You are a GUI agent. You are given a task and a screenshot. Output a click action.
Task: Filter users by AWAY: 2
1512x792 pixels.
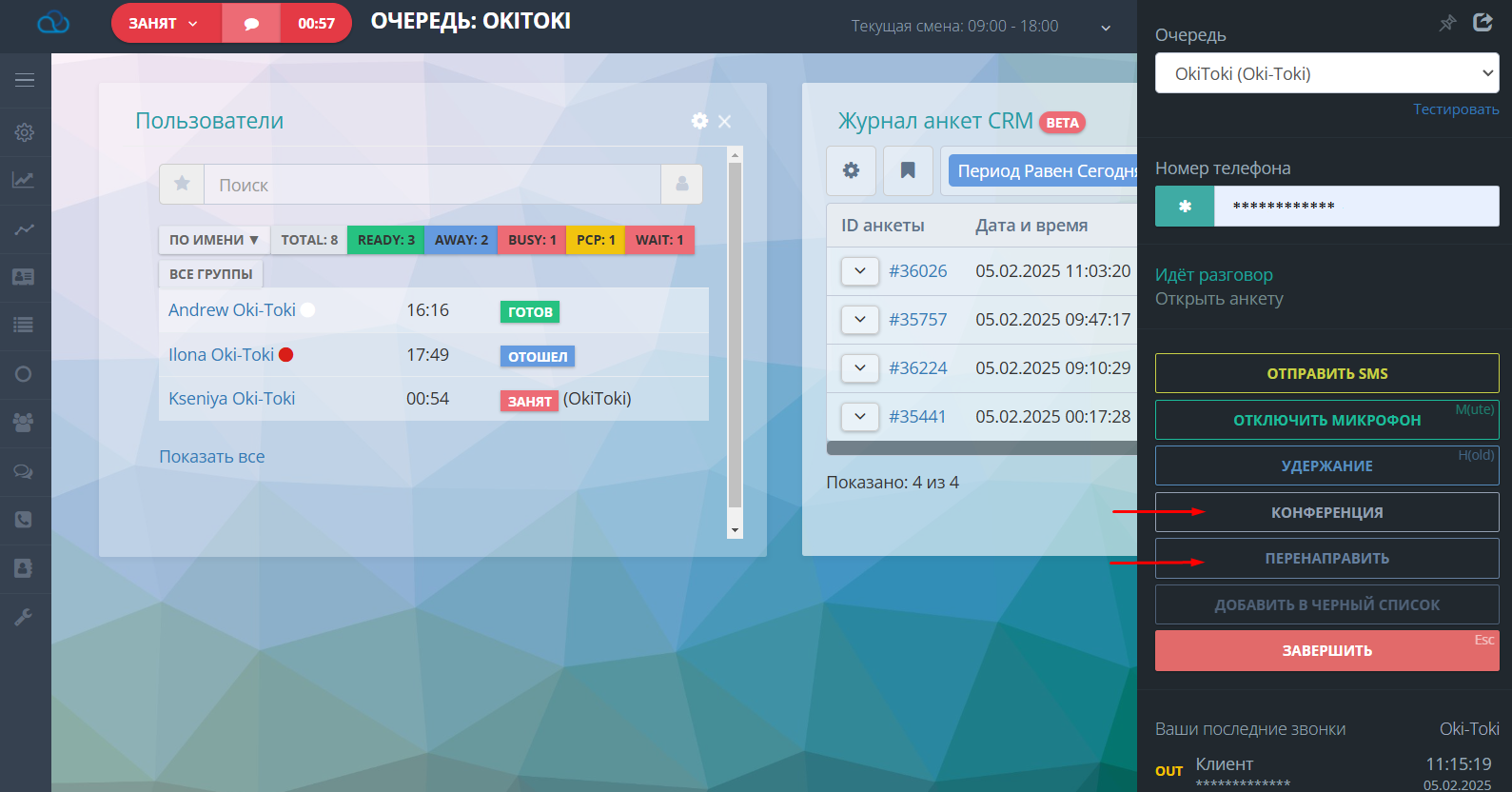coord(461,240)
